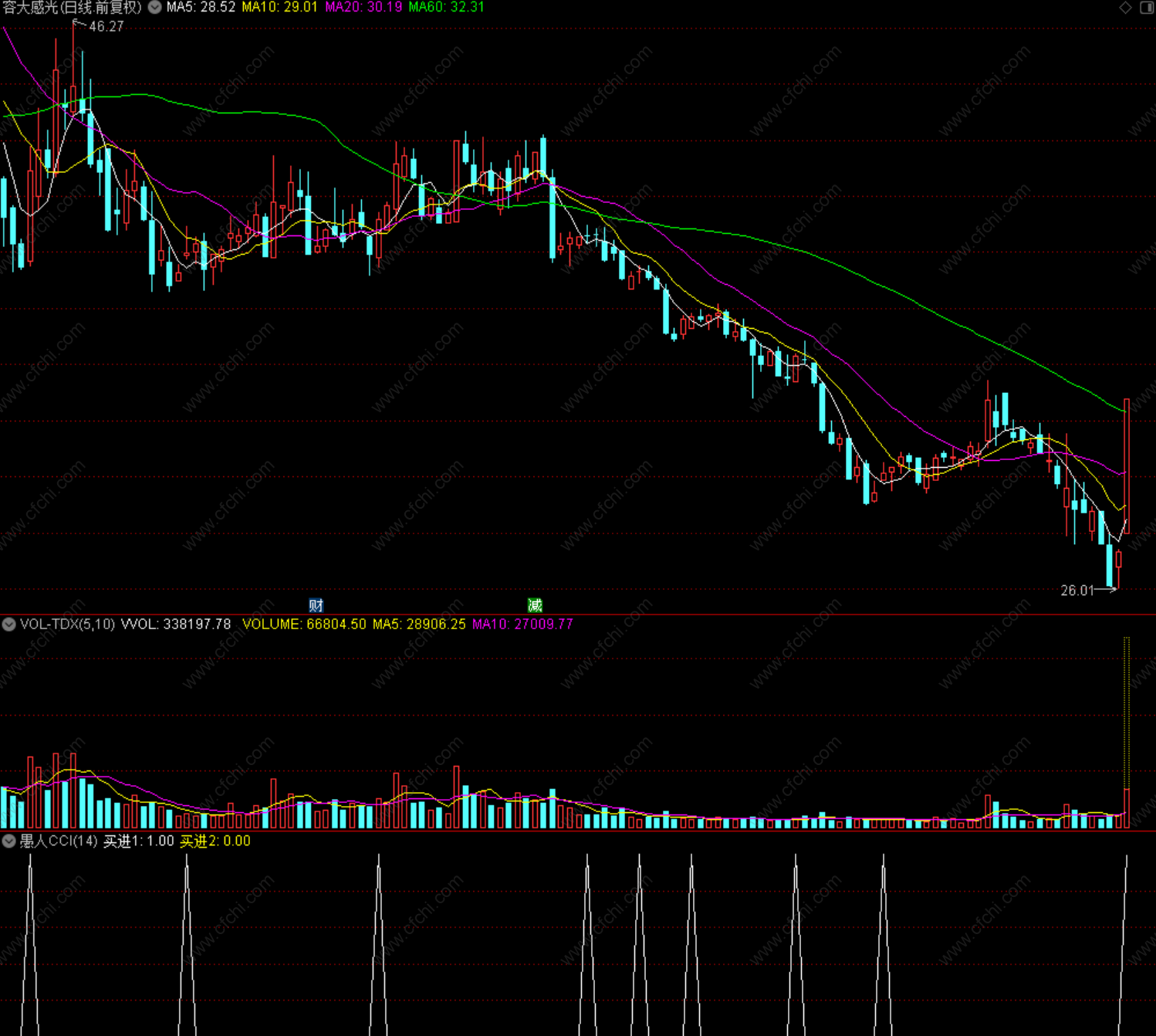Click the blue 财 finance marker
The image size is (1156, 1036).
pos(316,605)
